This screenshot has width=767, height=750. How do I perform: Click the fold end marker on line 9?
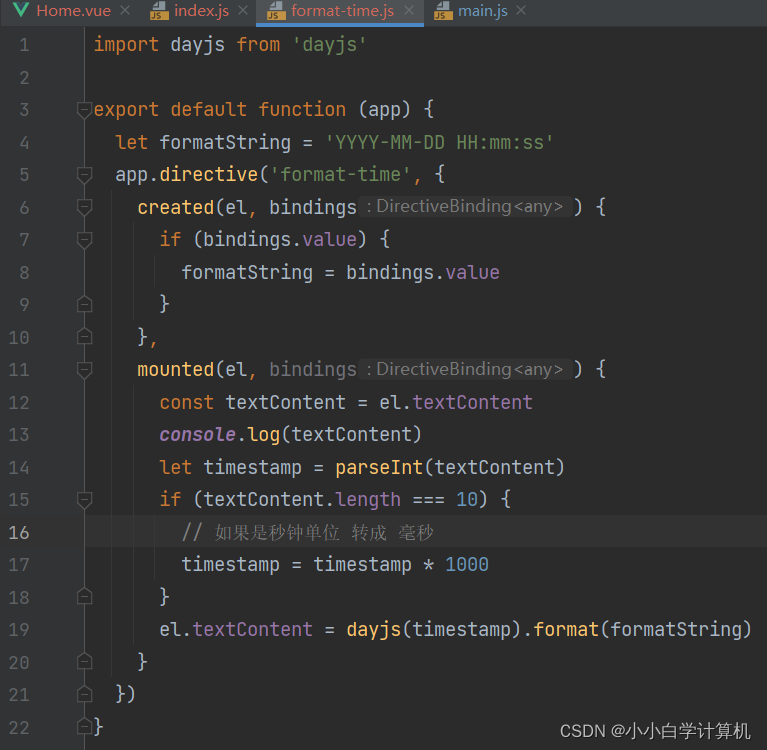click(85, 304)
